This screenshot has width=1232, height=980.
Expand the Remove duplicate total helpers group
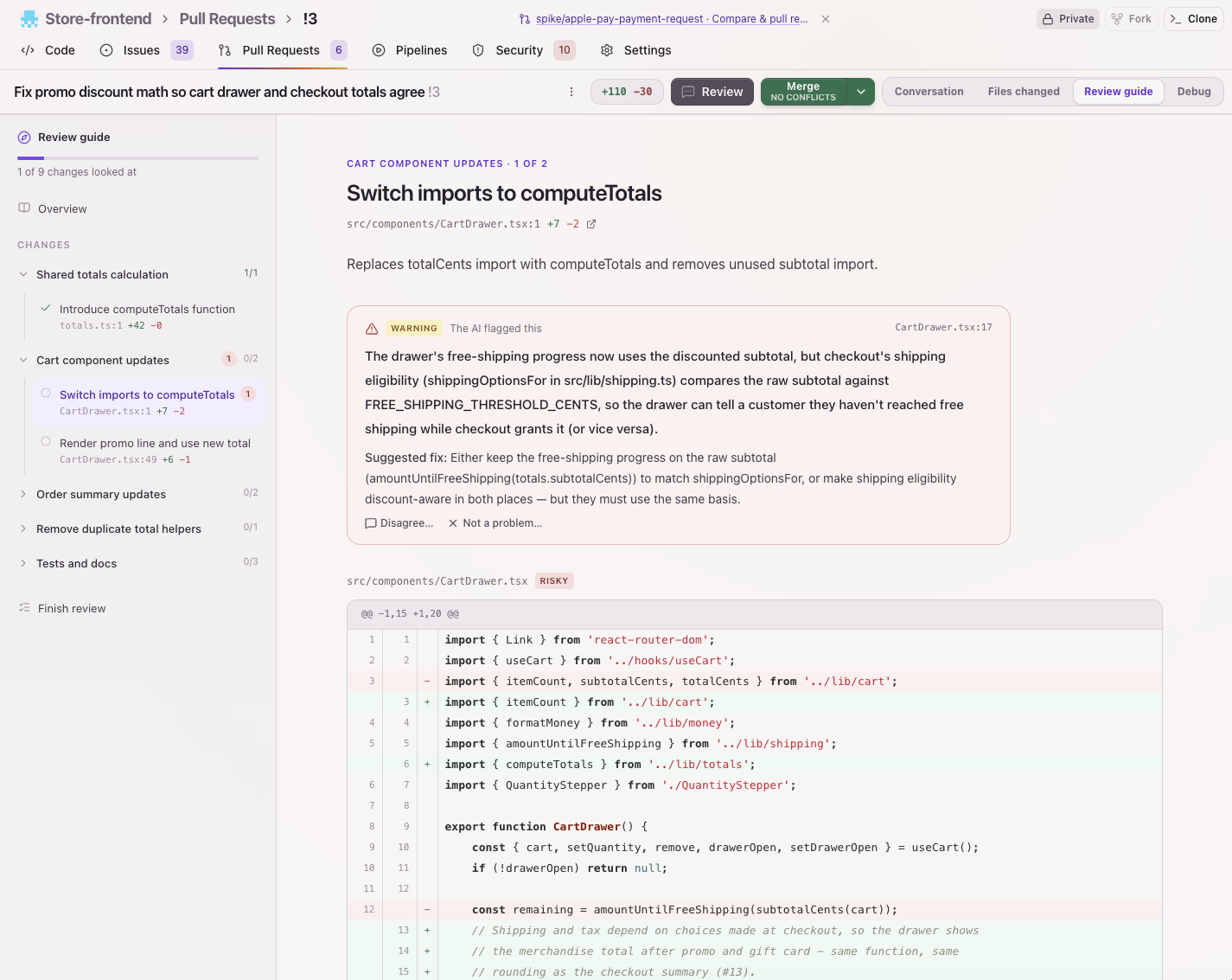pos(23,528)
